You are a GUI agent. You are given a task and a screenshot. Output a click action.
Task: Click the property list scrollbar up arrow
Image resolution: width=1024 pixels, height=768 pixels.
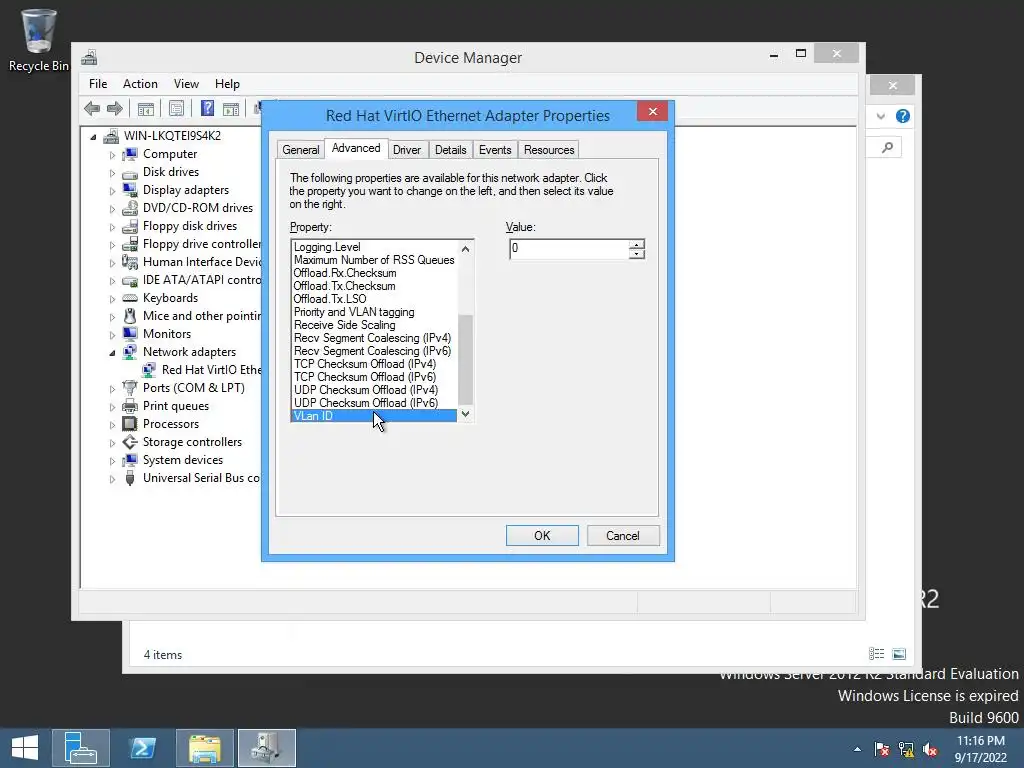click(466, 249)
